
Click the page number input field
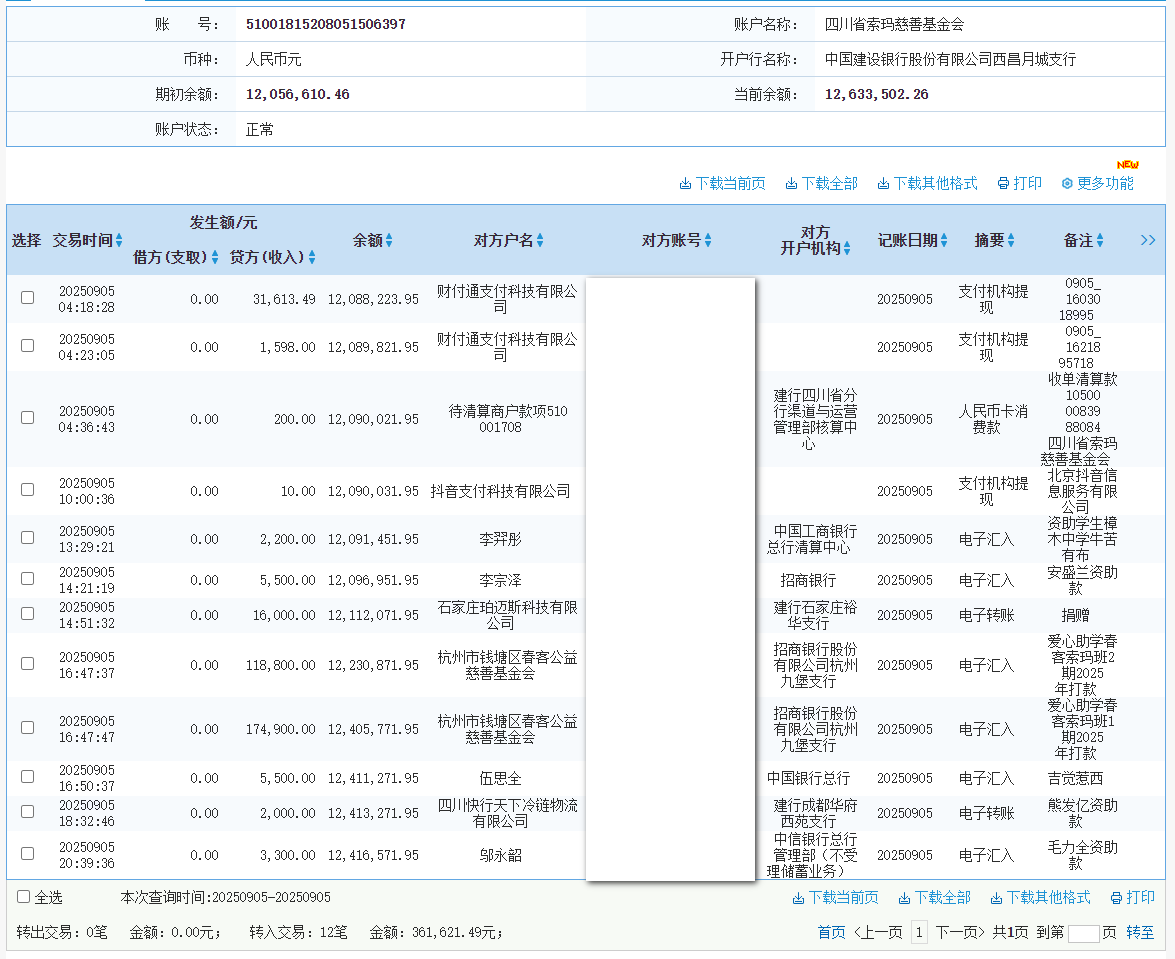click(x=1083, y=933)
